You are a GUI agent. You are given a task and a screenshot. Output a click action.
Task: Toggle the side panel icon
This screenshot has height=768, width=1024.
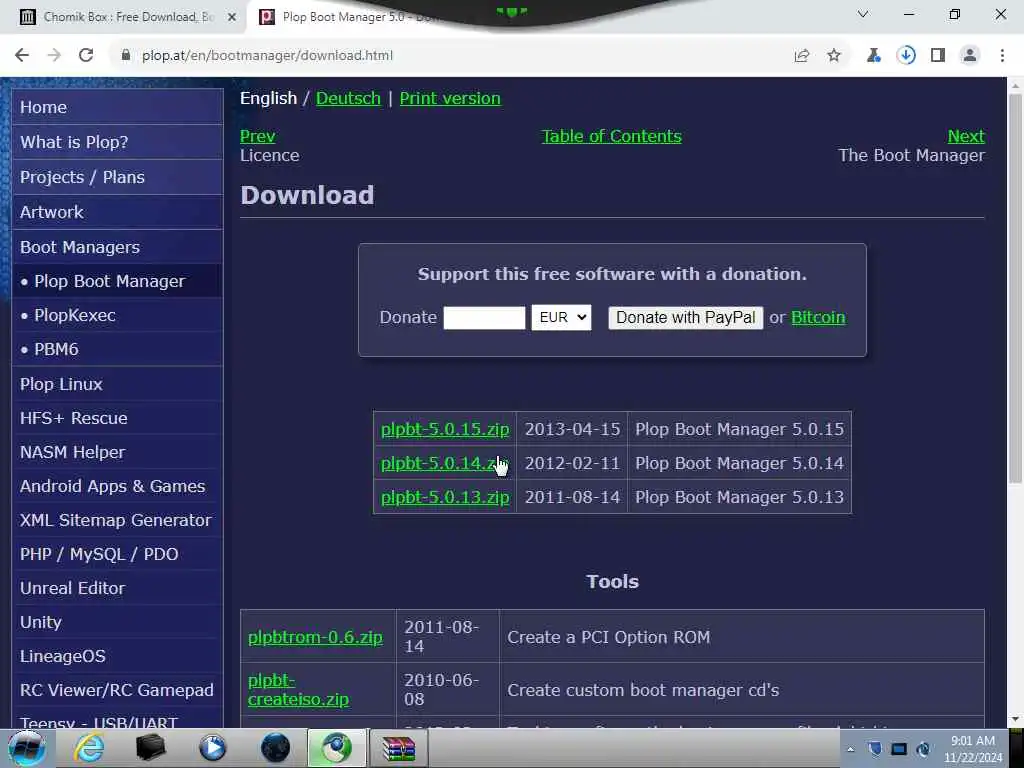pos(938,56)
